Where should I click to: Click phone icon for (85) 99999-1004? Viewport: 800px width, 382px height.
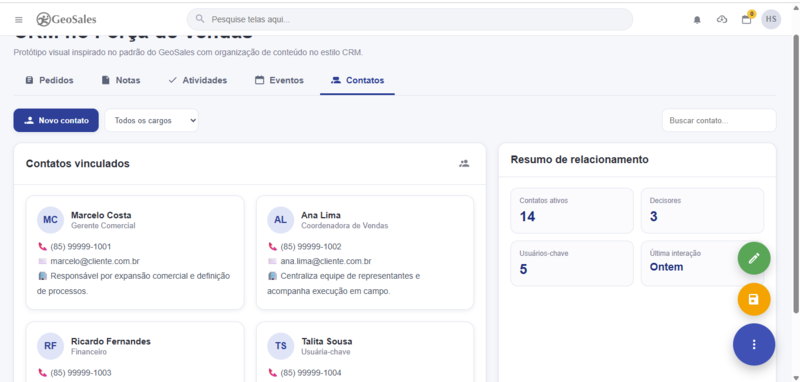click(x=273, y=373)
